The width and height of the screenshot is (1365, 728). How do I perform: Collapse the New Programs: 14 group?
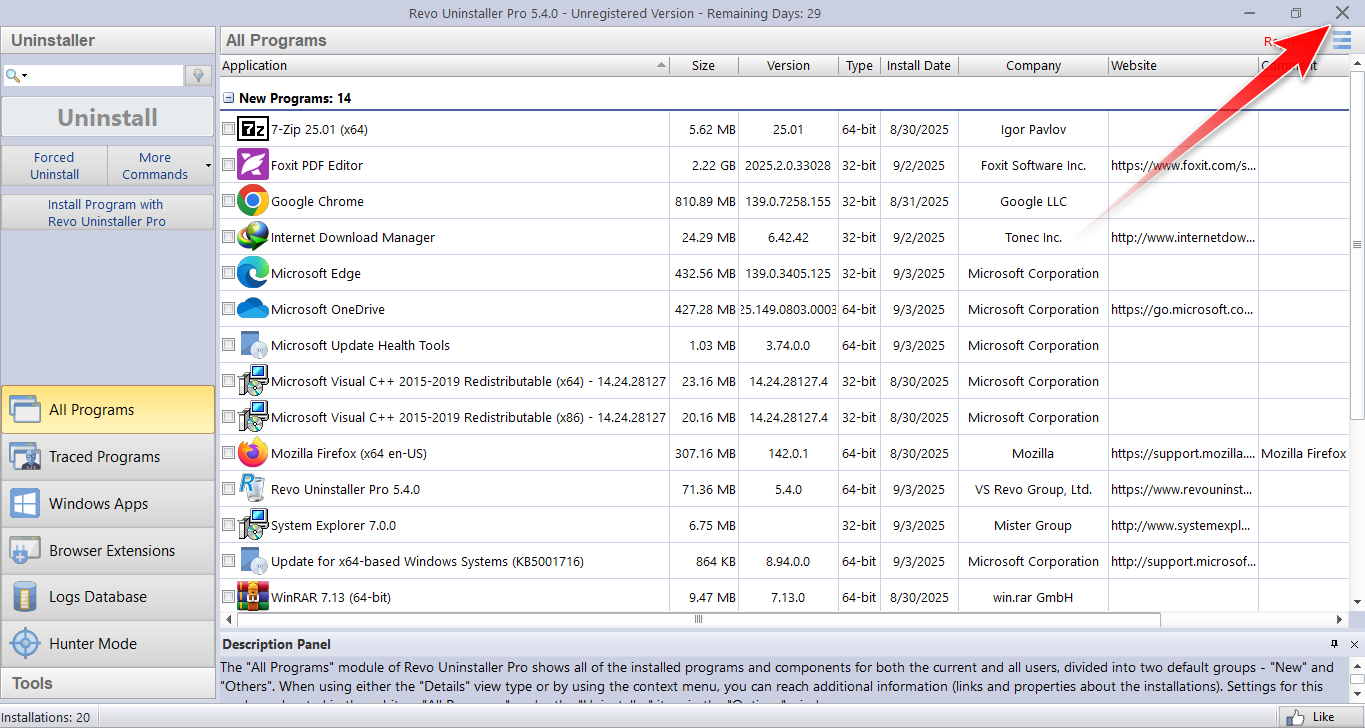pyautogui.click(x=229, y=98)
